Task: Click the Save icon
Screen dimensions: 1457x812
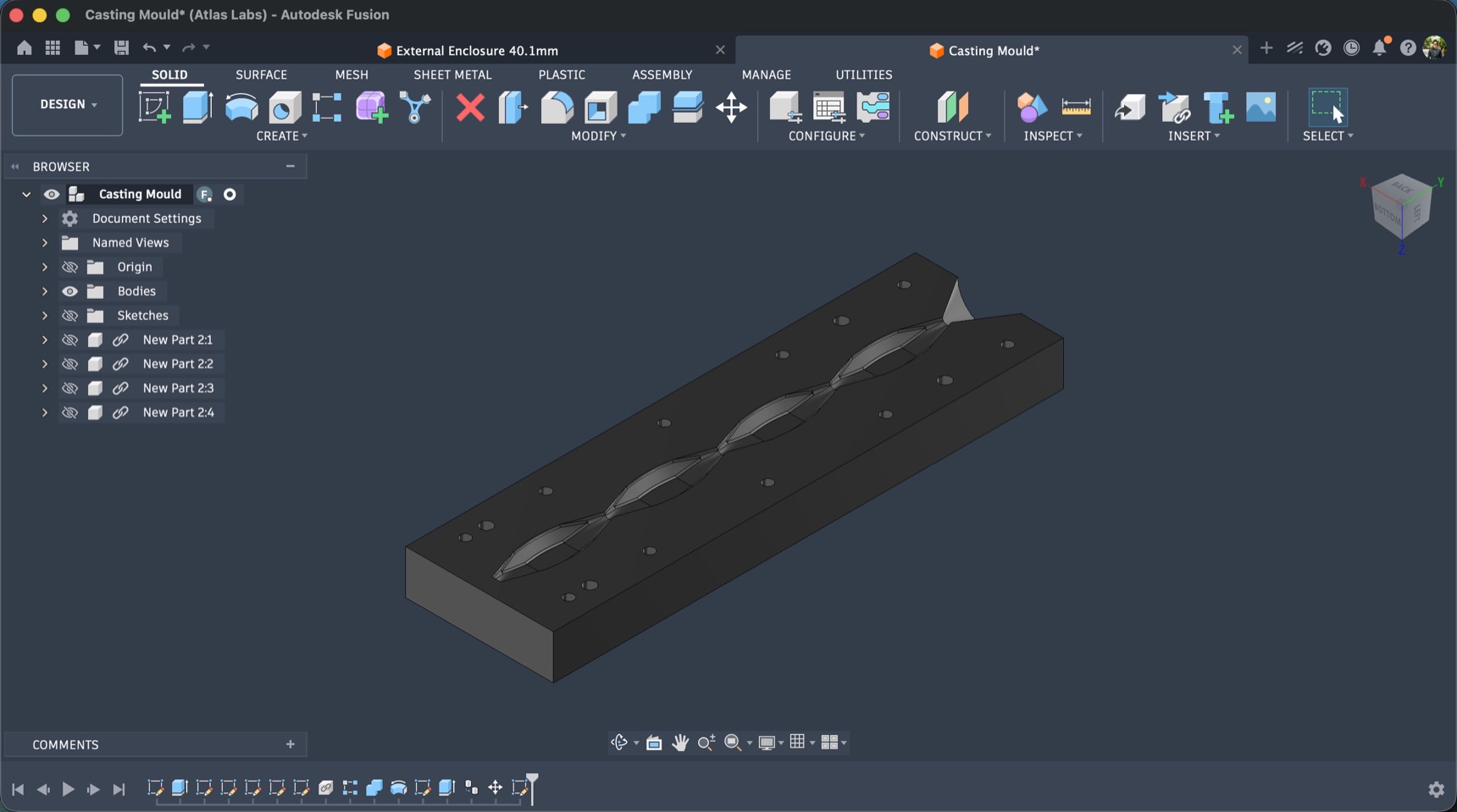Action: tap(121, 48)
